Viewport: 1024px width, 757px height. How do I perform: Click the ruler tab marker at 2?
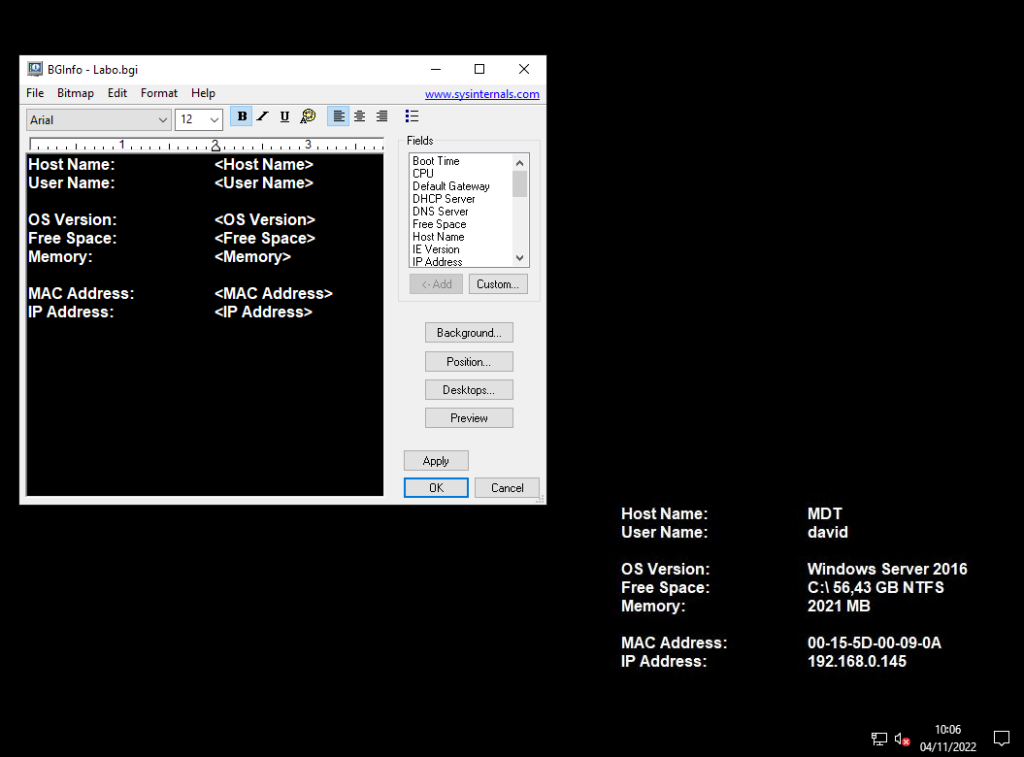pos(216,147)
